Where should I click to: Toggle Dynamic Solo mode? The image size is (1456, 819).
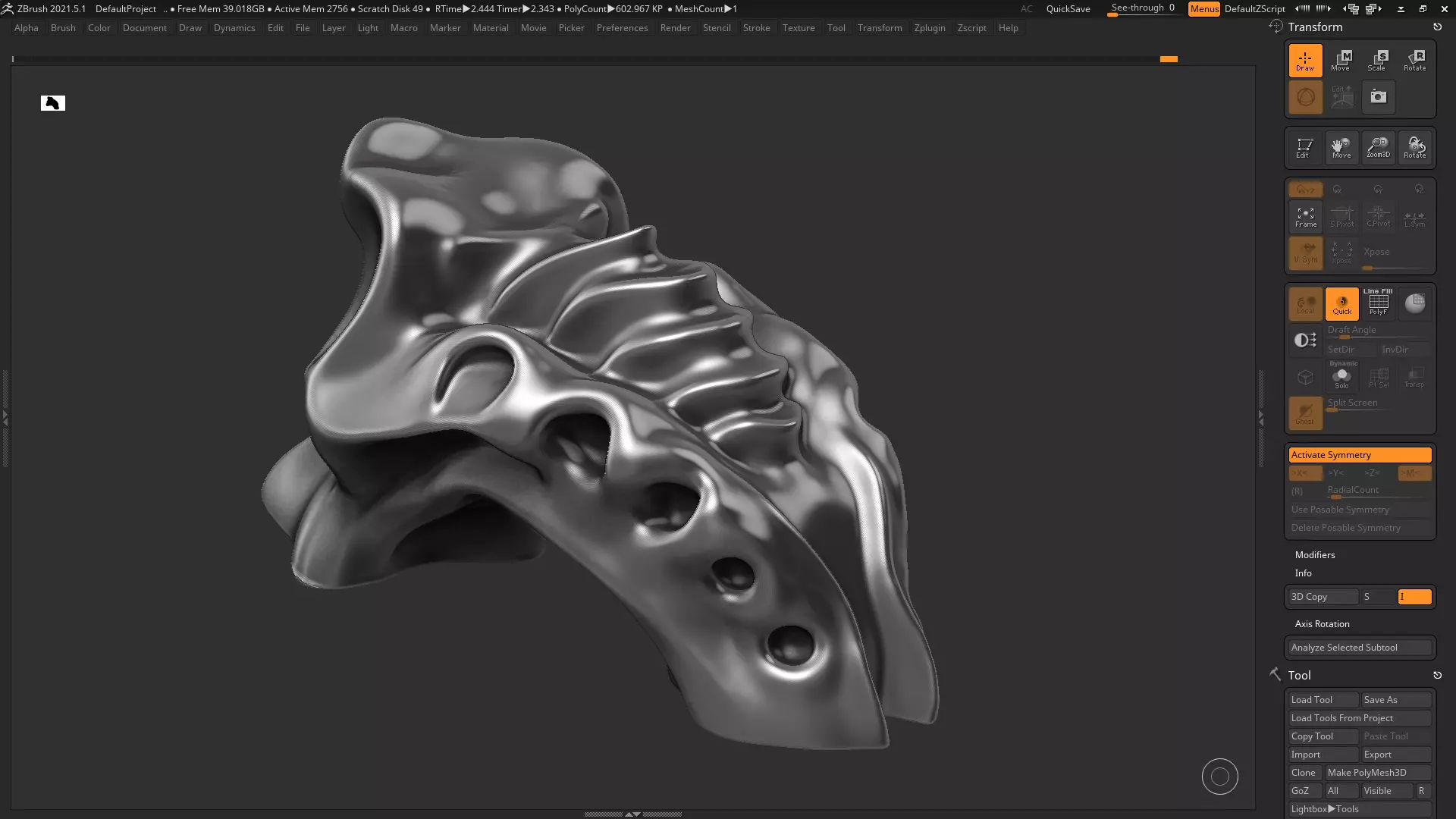[x=1341, y=377]
